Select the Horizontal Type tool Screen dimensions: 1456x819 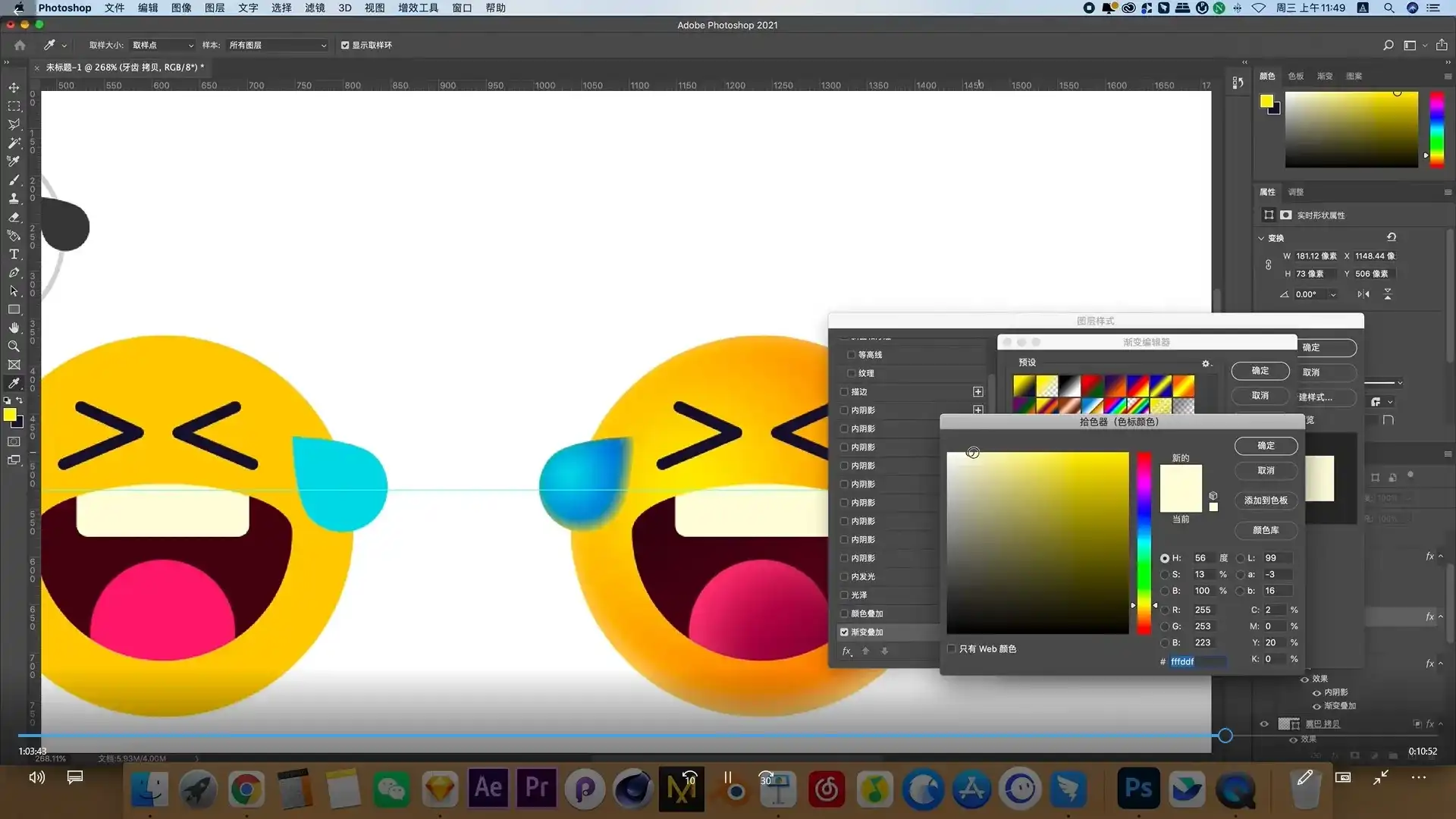[x=14, y=254]
